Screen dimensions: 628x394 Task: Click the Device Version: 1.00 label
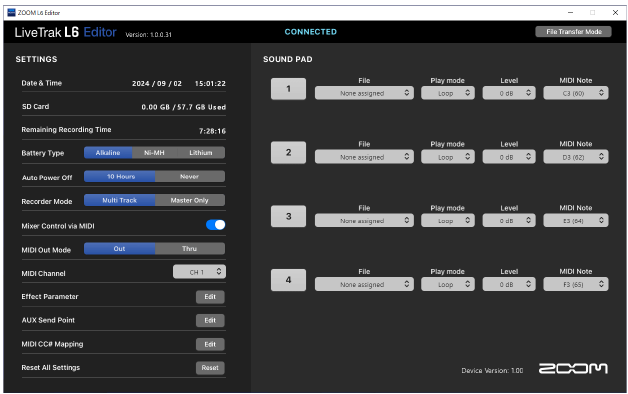pos(492,370)
